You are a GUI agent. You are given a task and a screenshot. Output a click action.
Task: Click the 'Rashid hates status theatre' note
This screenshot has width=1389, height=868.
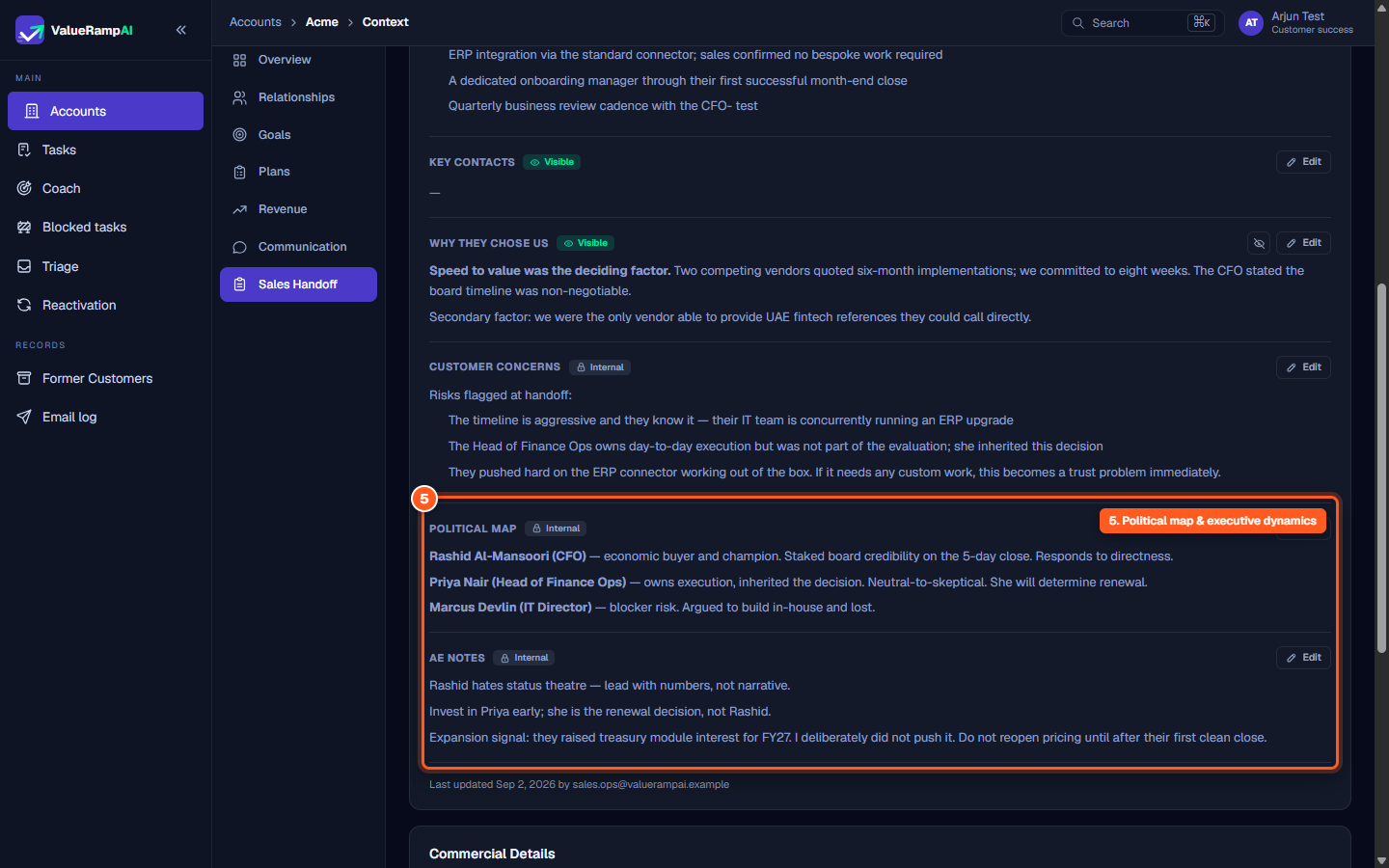[x=610, y=686]
